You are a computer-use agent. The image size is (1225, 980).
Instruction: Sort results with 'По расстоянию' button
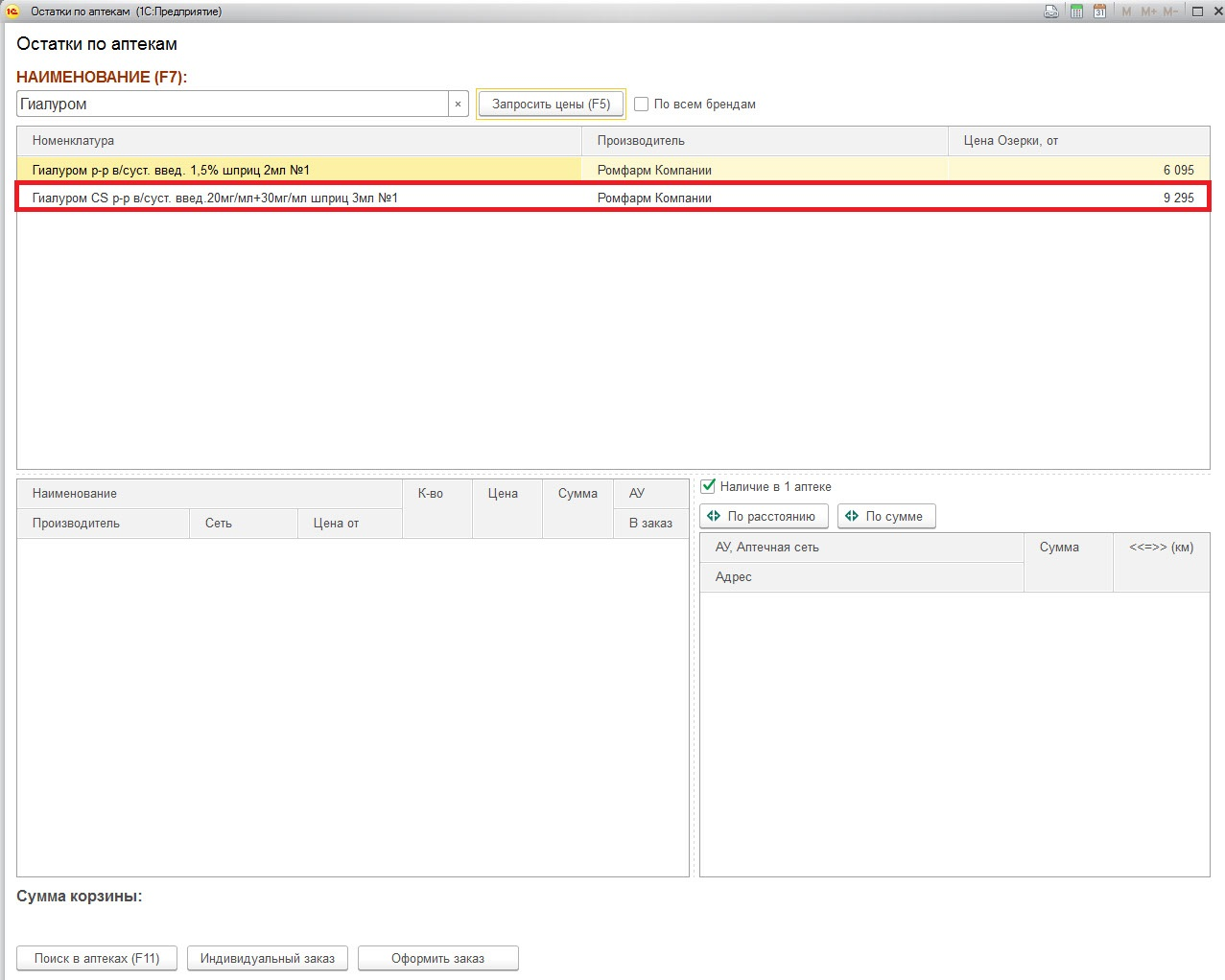click(x=763, y=516)
